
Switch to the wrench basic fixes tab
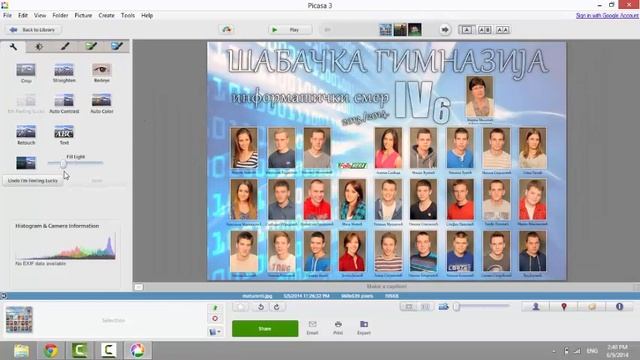pyautogui.click(x=13, y=47)
